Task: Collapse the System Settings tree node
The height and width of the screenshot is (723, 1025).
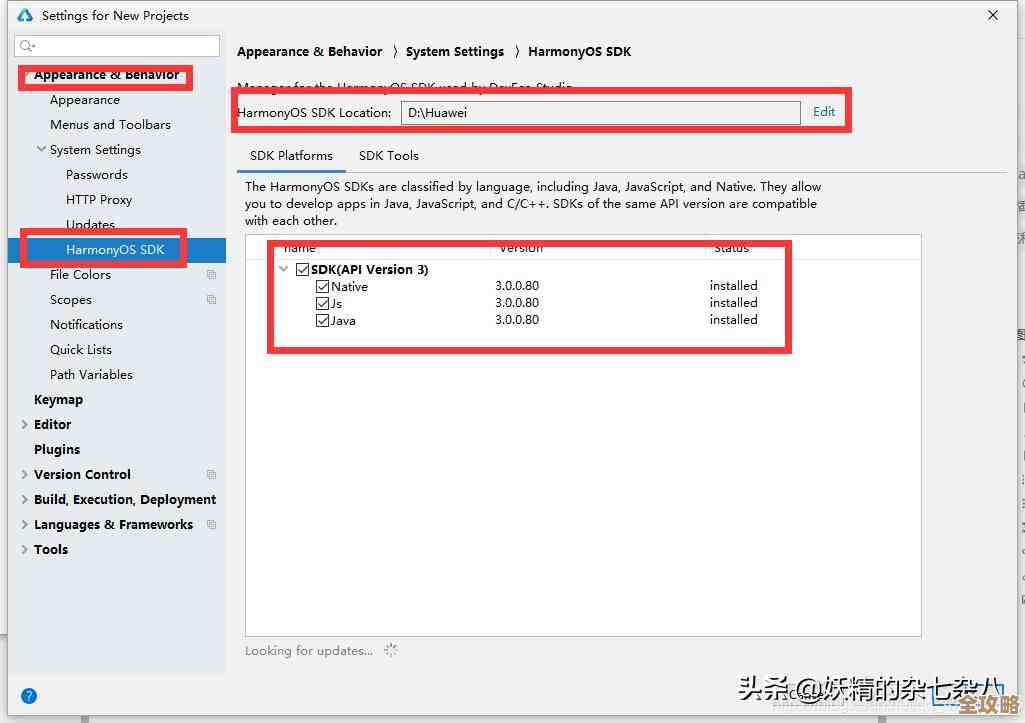Action: [x=41, y=150]
